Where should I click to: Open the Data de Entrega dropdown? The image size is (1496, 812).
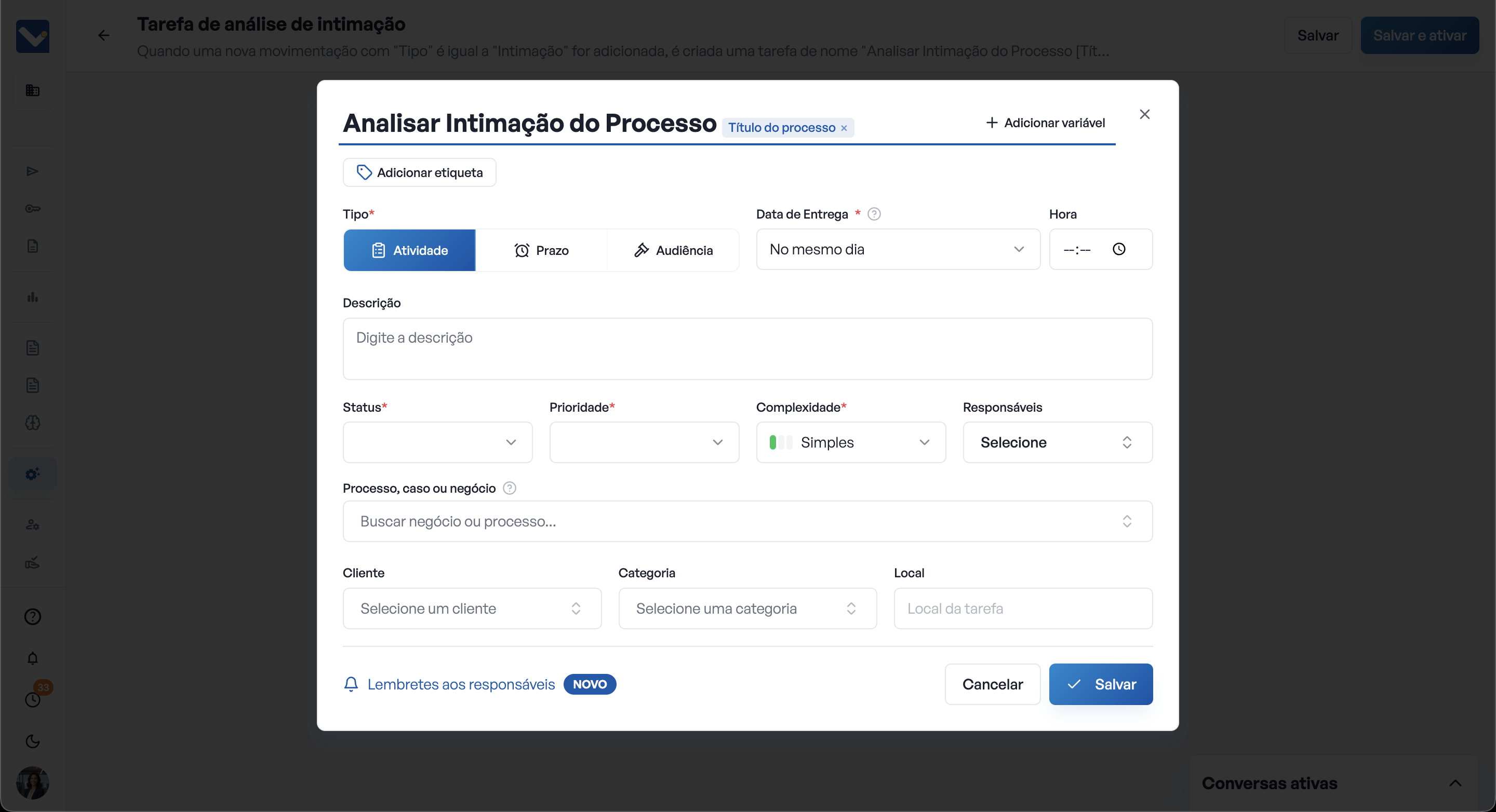pyautogui.click(x=897, y=249)
